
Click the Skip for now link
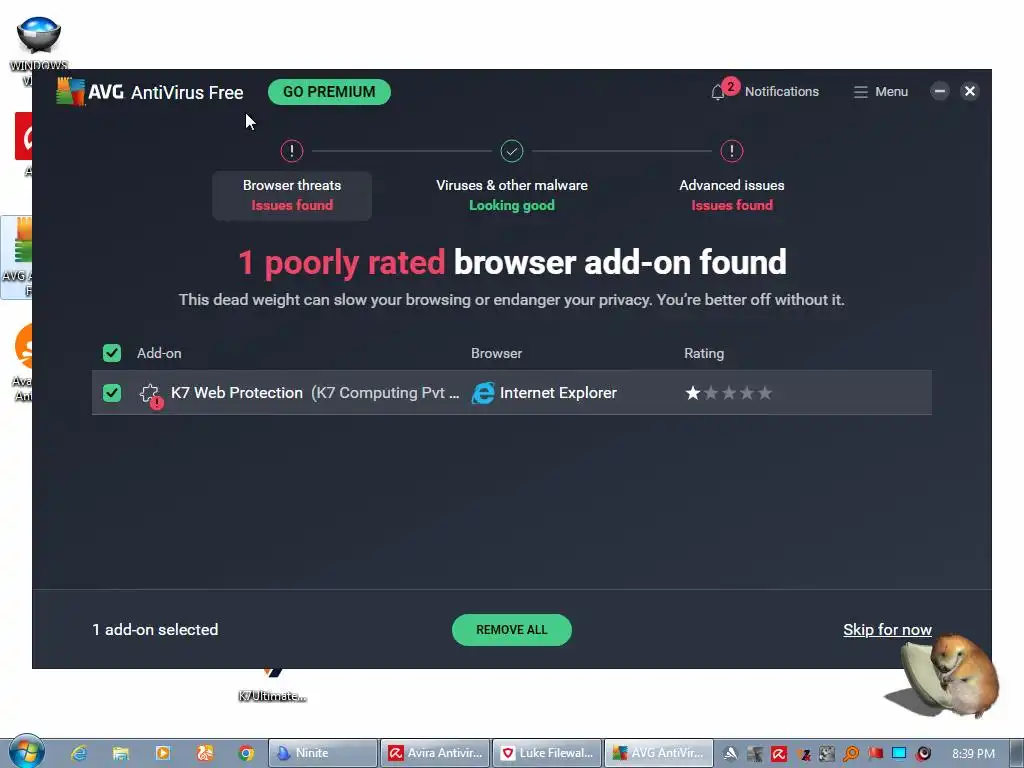[x=887, y=630]
